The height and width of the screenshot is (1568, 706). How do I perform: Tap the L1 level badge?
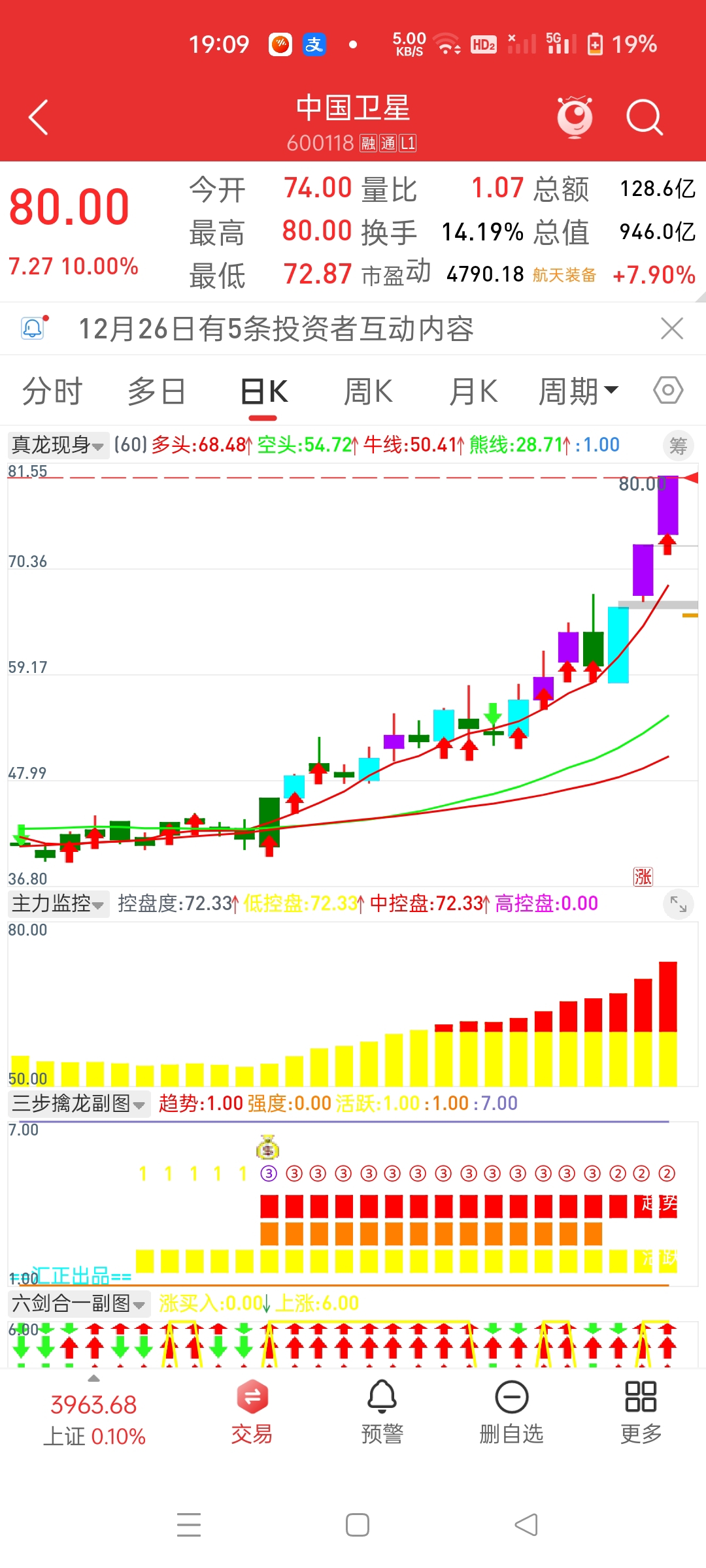pos(408,143)
